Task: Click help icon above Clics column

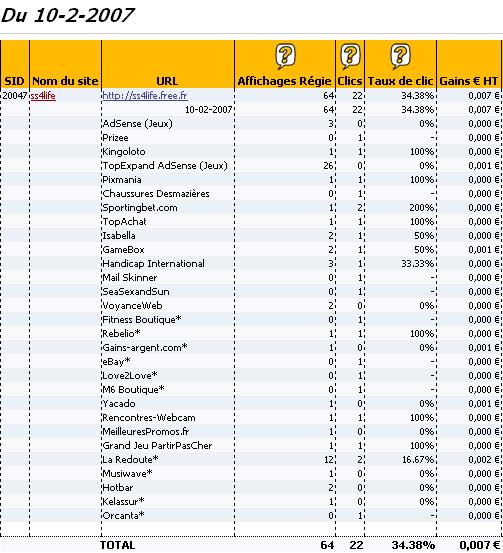Action: (350, 56)
